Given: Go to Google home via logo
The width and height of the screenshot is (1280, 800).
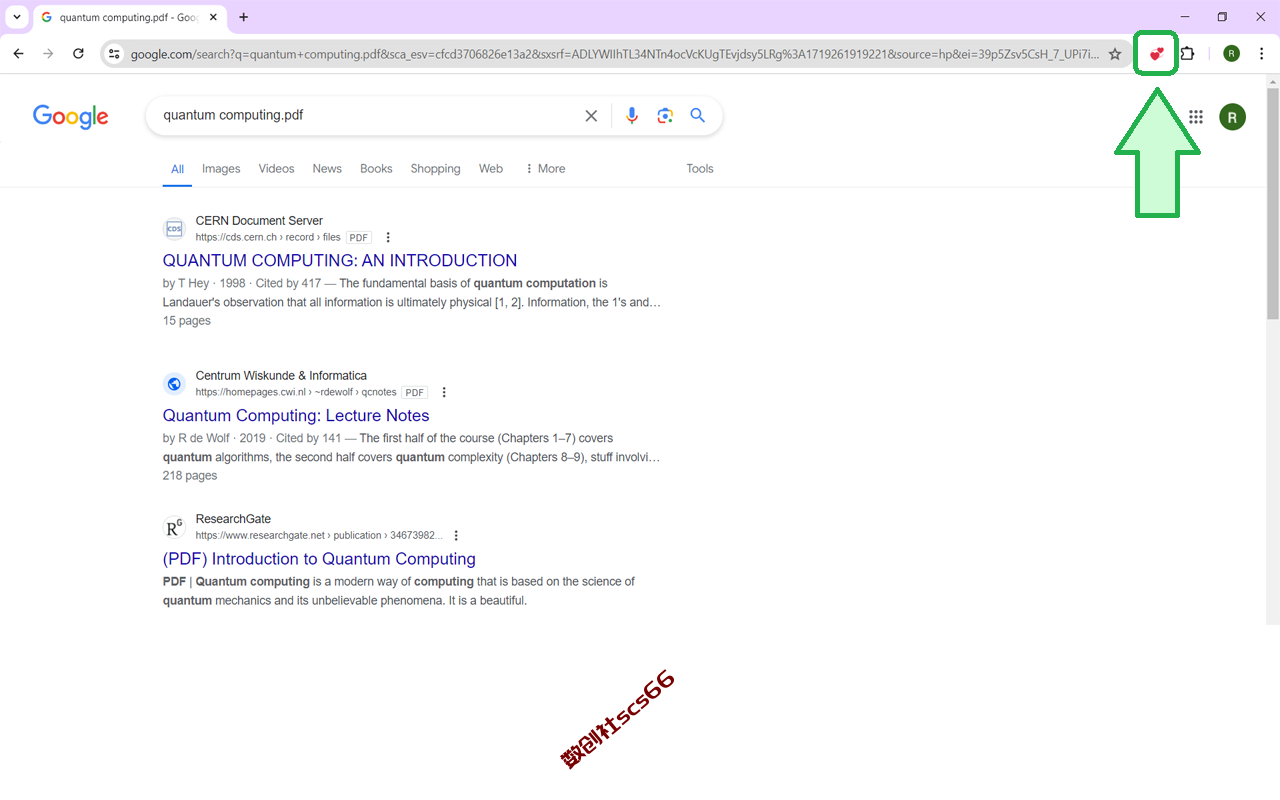Looking at the screenshot, I should coord(70,117).
